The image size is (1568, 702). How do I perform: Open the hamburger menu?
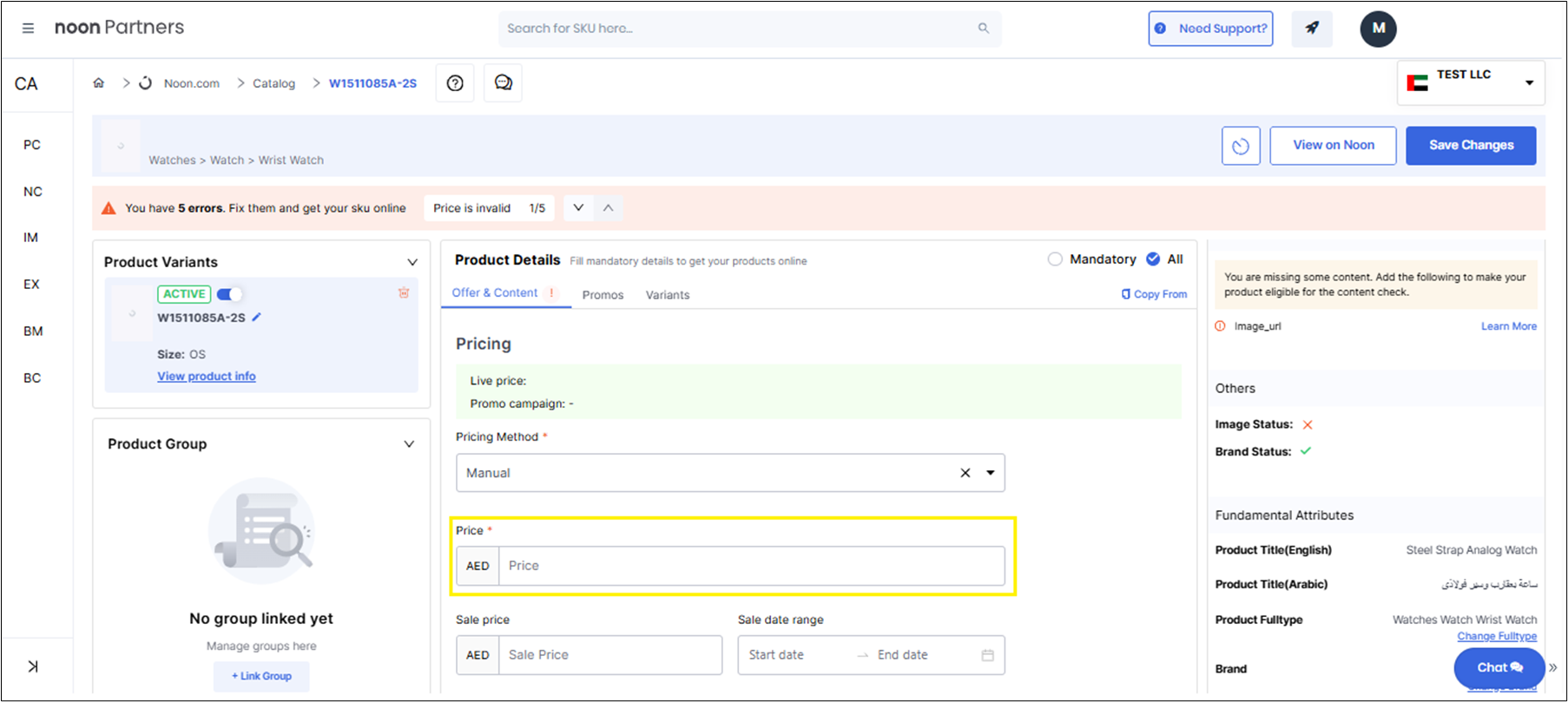click(x=28, y=29)
